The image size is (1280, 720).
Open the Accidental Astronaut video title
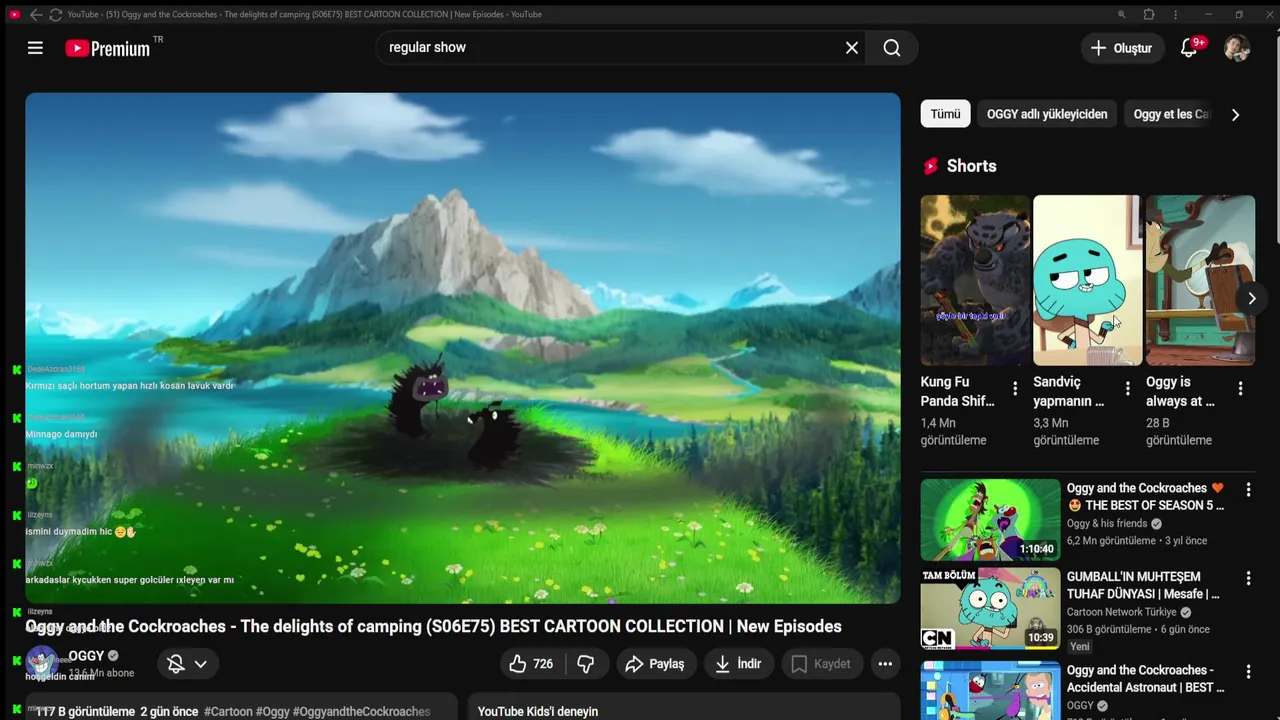click(1146, 679)
